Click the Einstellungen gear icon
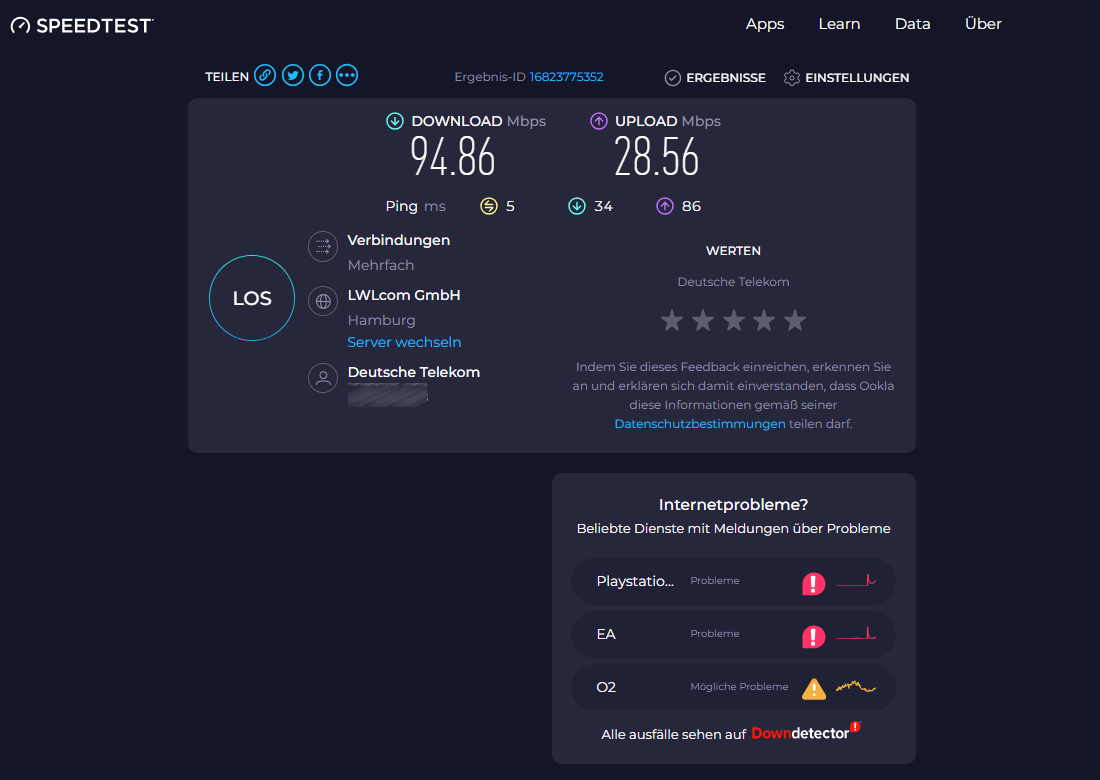 pos(791,78)
